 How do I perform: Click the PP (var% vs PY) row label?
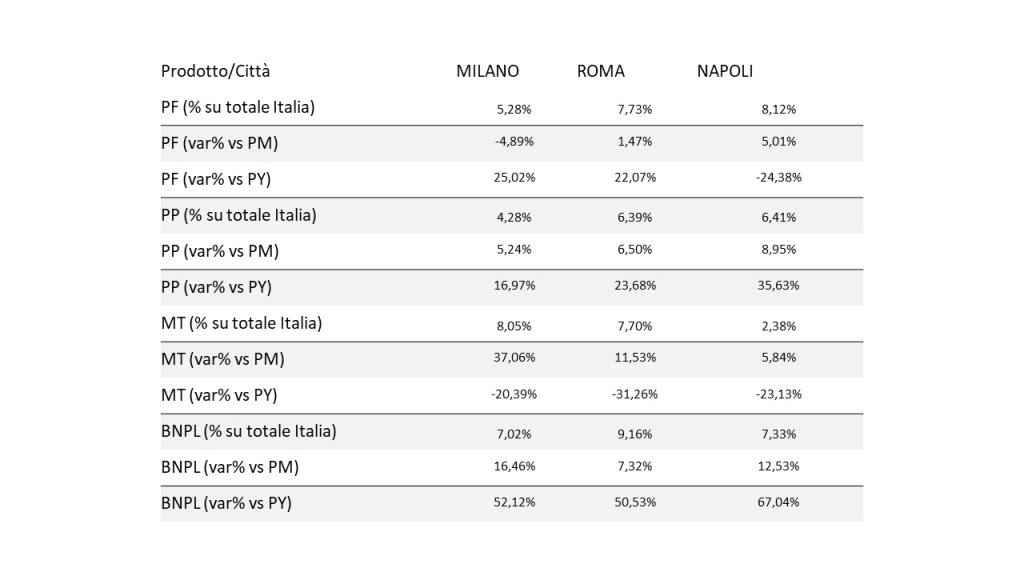216,287
